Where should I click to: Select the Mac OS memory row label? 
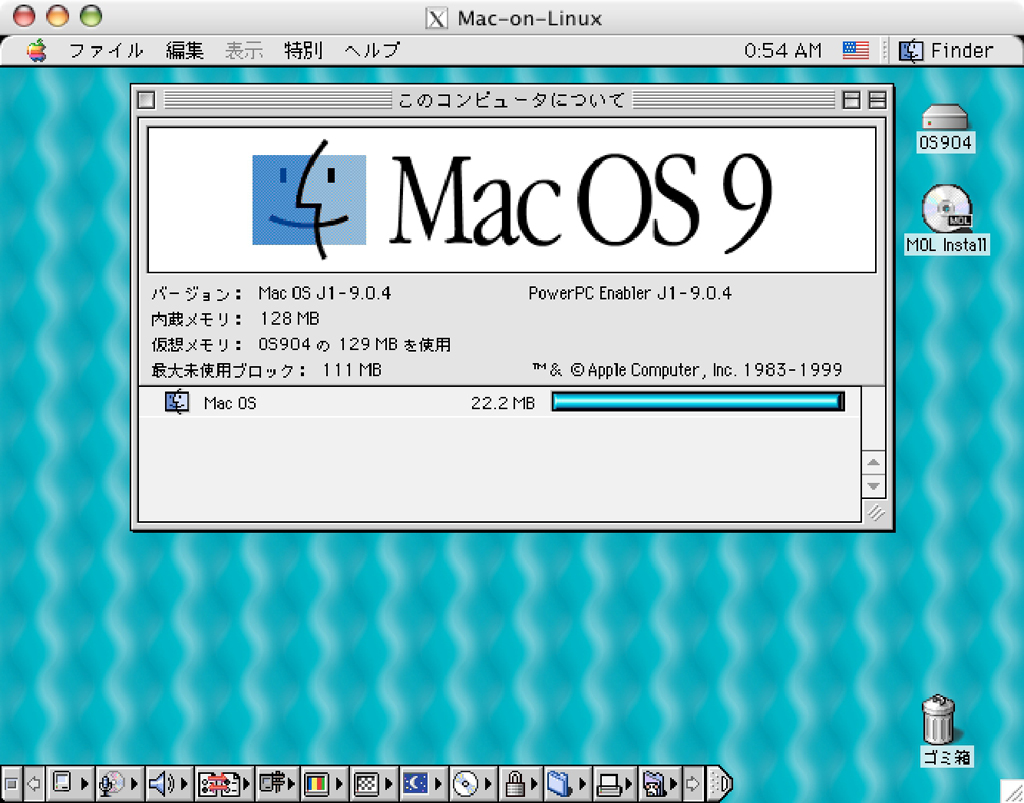coord(230,403)
